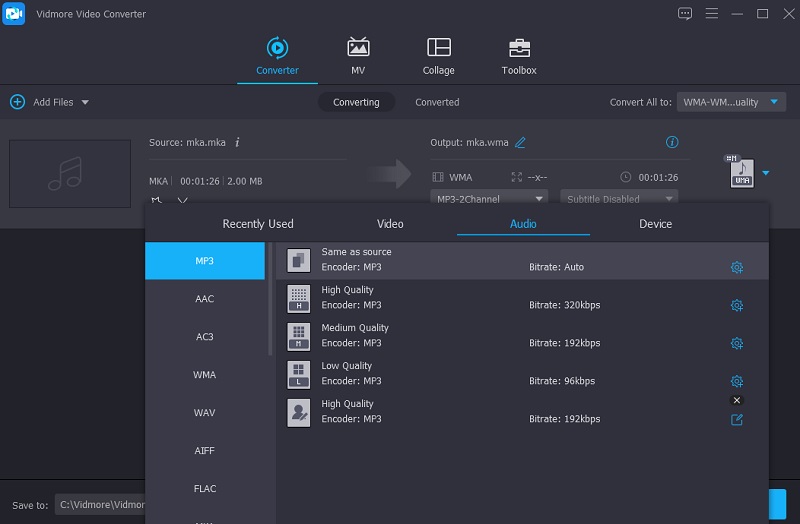This screenshot has height=524, width=800.
Task: Switch to the Device format tab
Action: tap(655, 224)
